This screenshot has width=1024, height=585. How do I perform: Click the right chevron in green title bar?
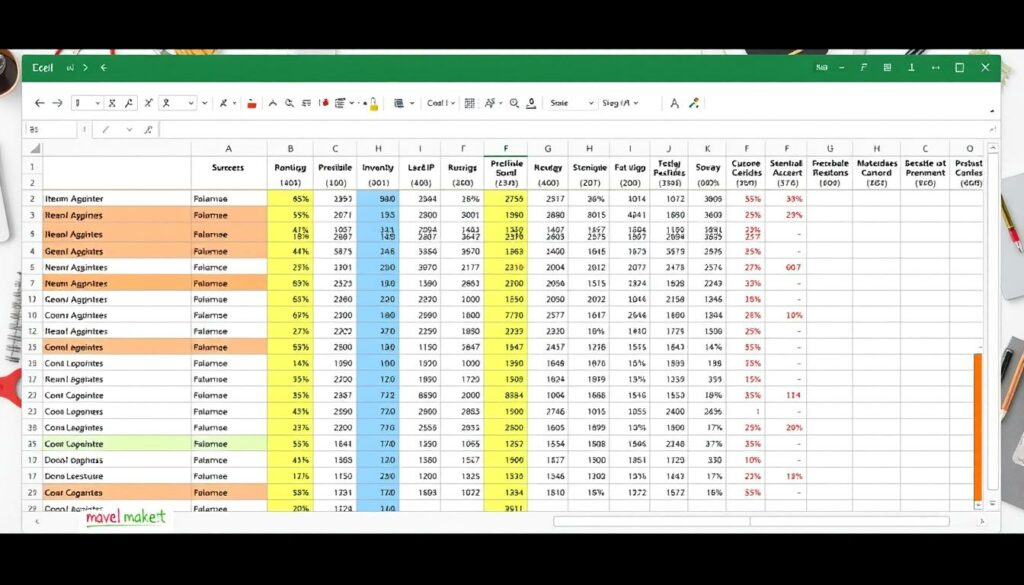[x=85, y=67]
